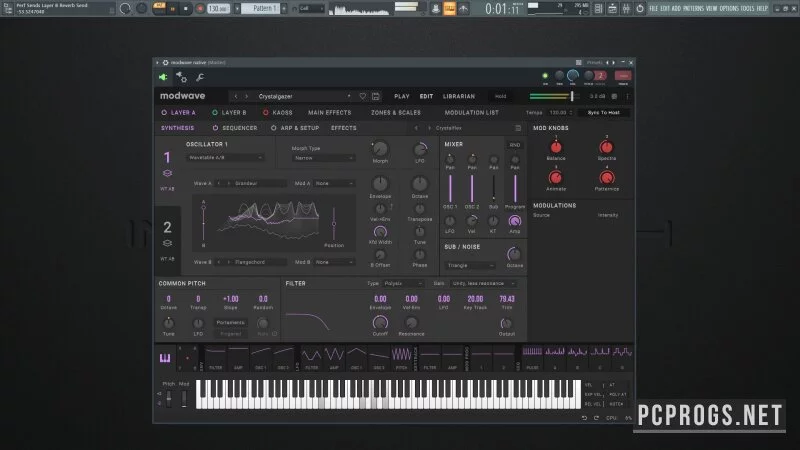This screenshot has height=450, width=800.
Task: Switch to the PLAY page
Action: [x=402, y=96]
